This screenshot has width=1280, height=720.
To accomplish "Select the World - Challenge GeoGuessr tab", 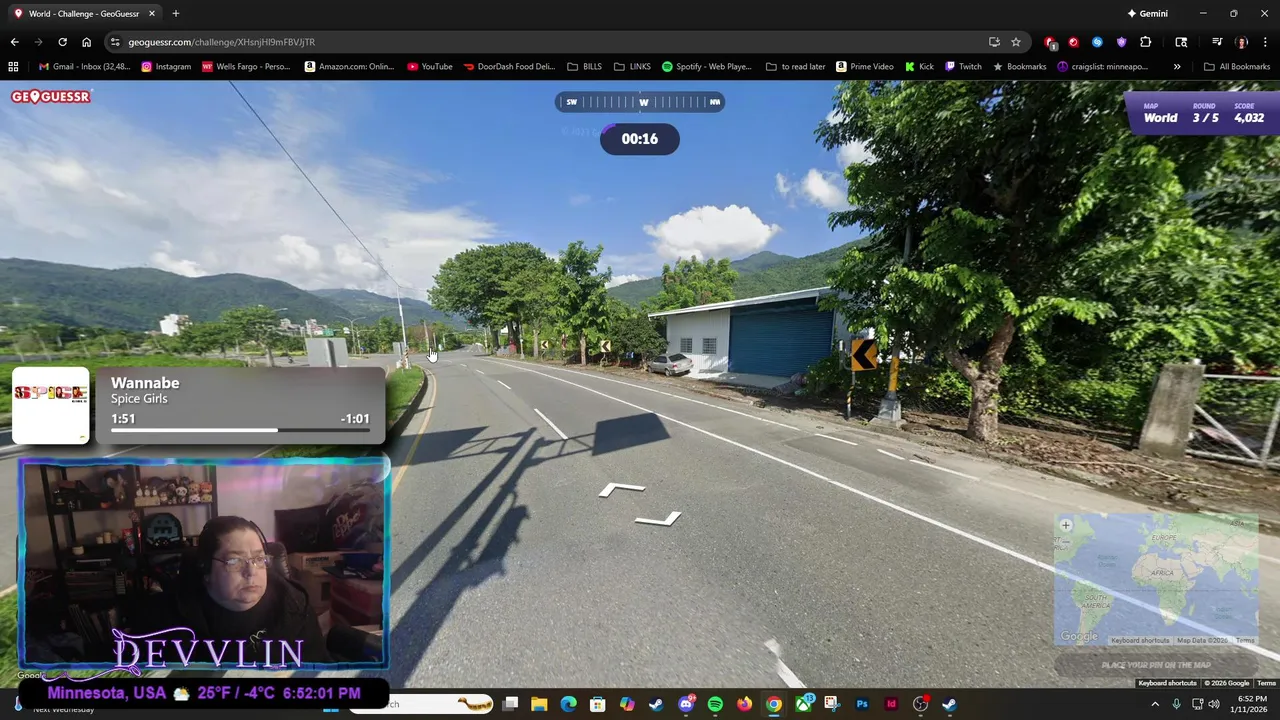I will (84, 13).
